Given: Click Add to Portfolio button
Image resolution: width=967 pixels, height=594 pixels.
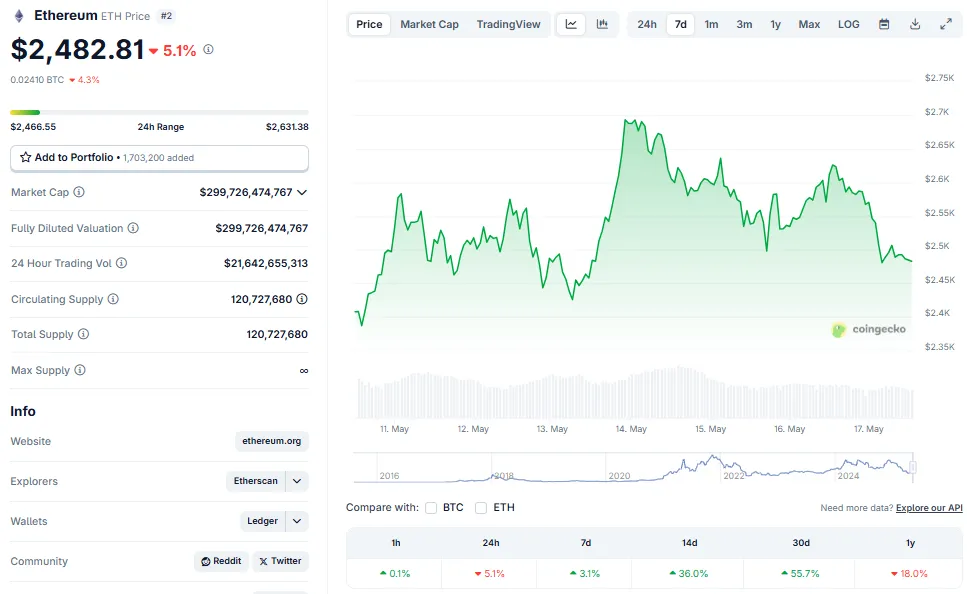Looking at the screenshot, I should coord(159,158).
